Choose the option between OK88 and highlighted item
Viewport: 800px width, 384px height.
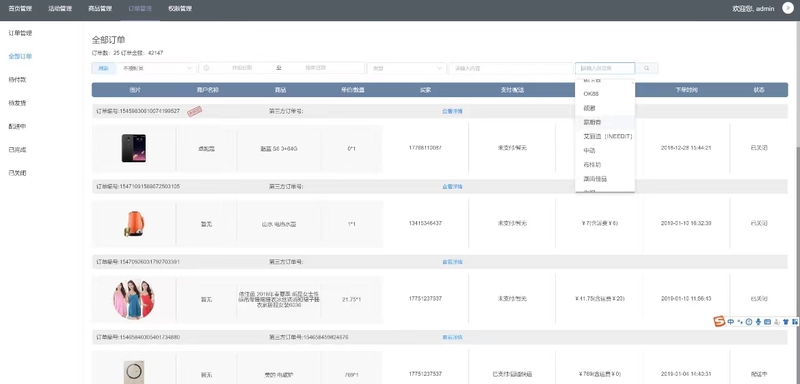605,108
